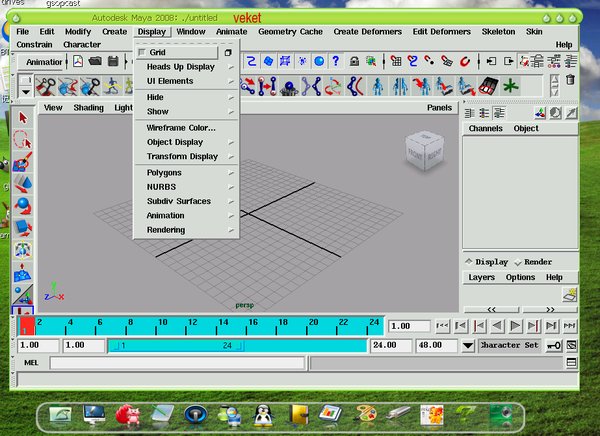Click the MEL command input field
Image resolution: width=600 pixels, height=436 pixels.
pyautogui.click(x=176, y=362)
